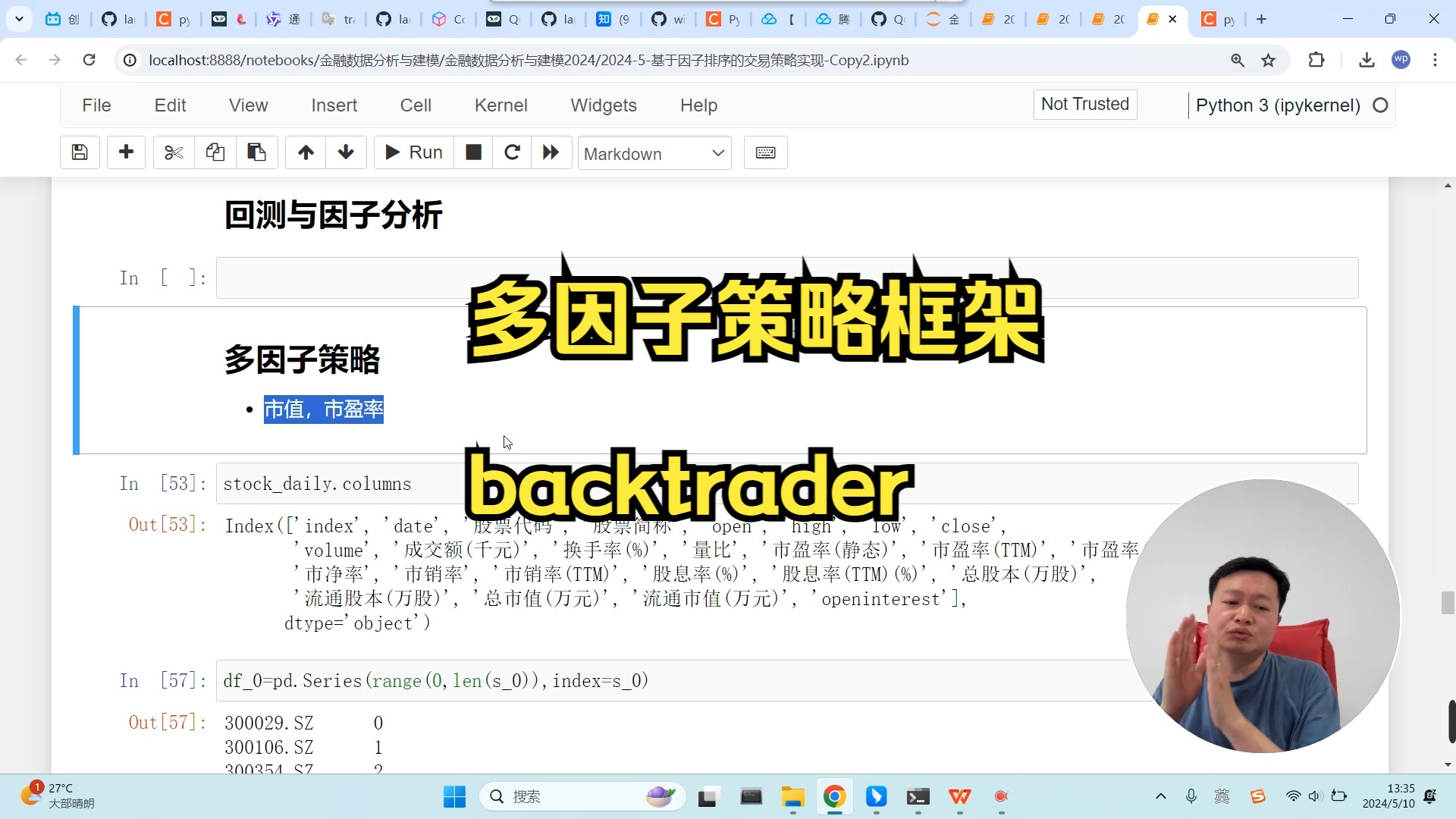Open the command palette keyboard icon
The image size is (1456, 819).
pos(766,152)
